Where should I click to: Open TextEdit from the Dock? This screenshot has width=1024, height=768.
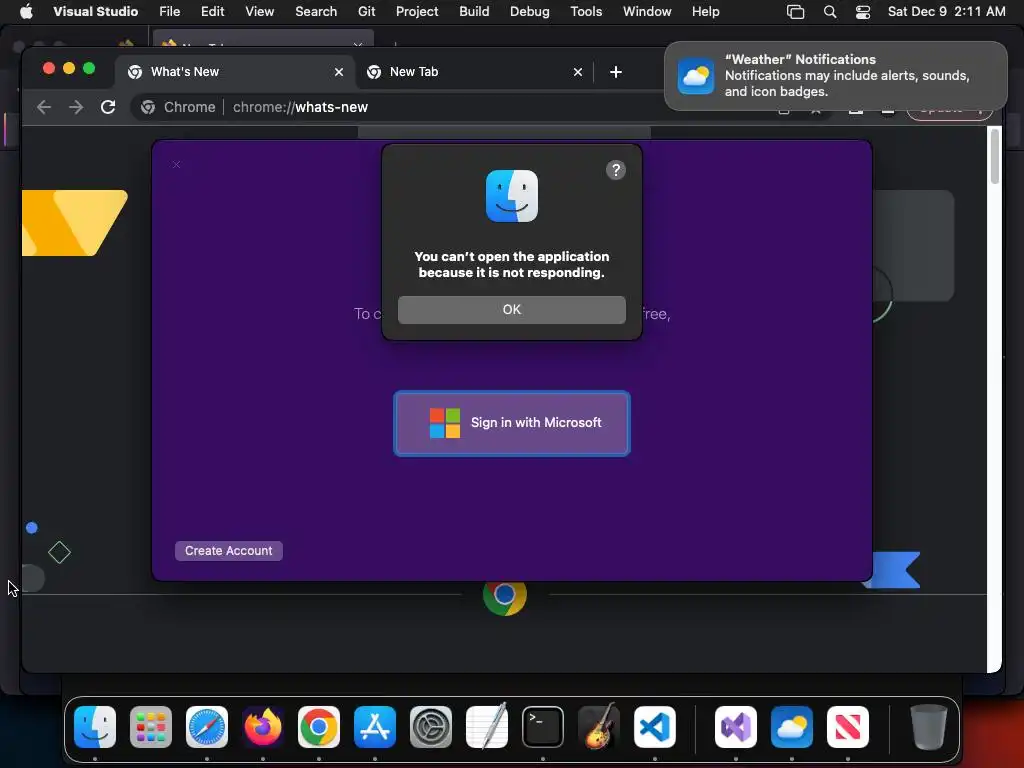[487, 727]
